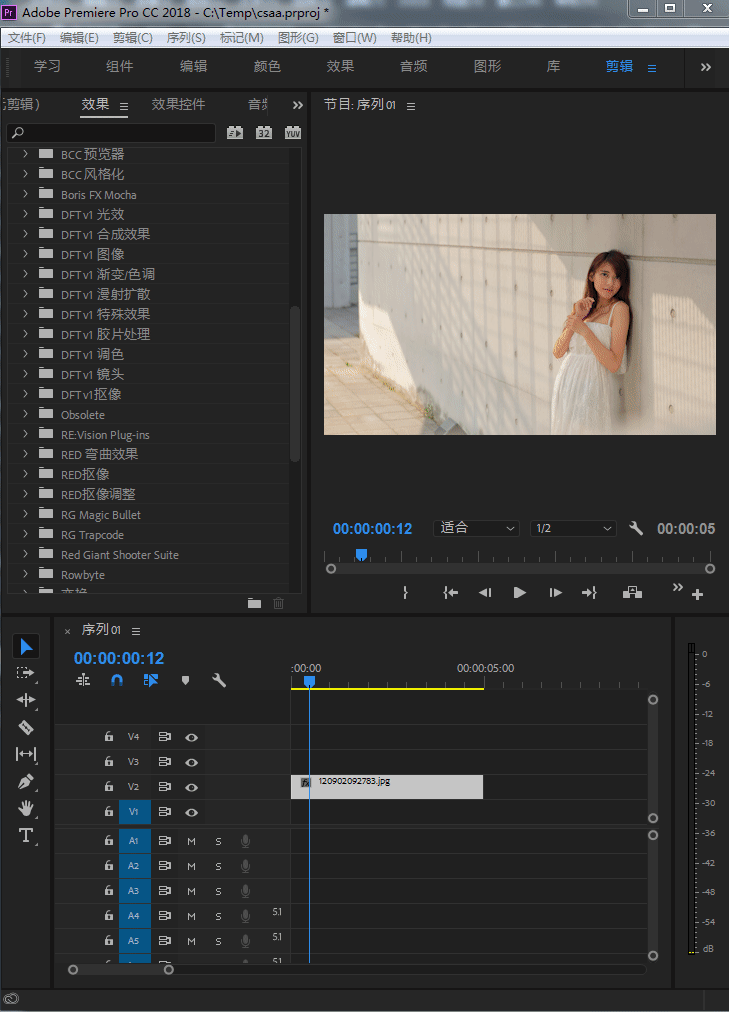Expand the BCC 预览器 folder
The height and width of the screenshot is (1012, 729).
coord(25,154)
